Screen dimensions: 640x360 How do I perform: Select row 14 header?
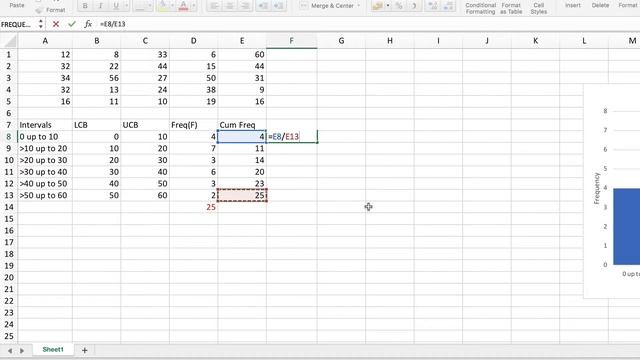9,207
